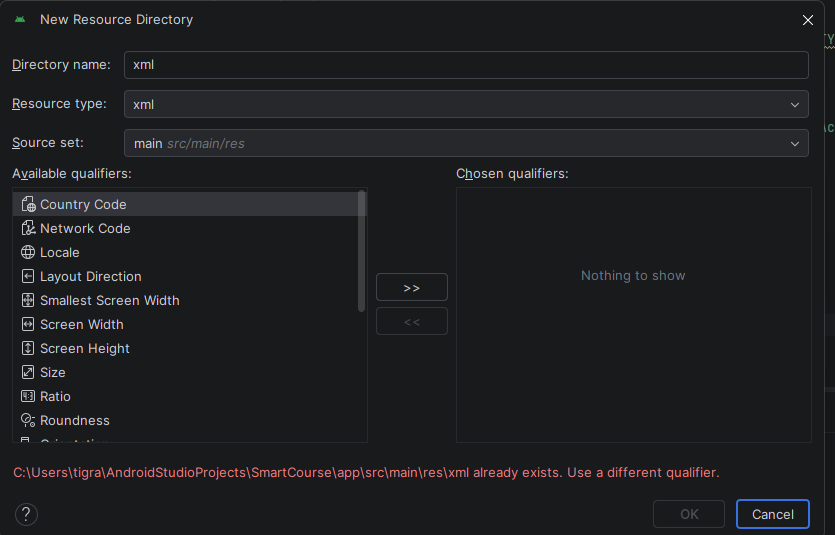Click the available qualifiers scrollbar
Viewport: 835px width, 535px height.
pyautogui.click(x=362, y=251)
